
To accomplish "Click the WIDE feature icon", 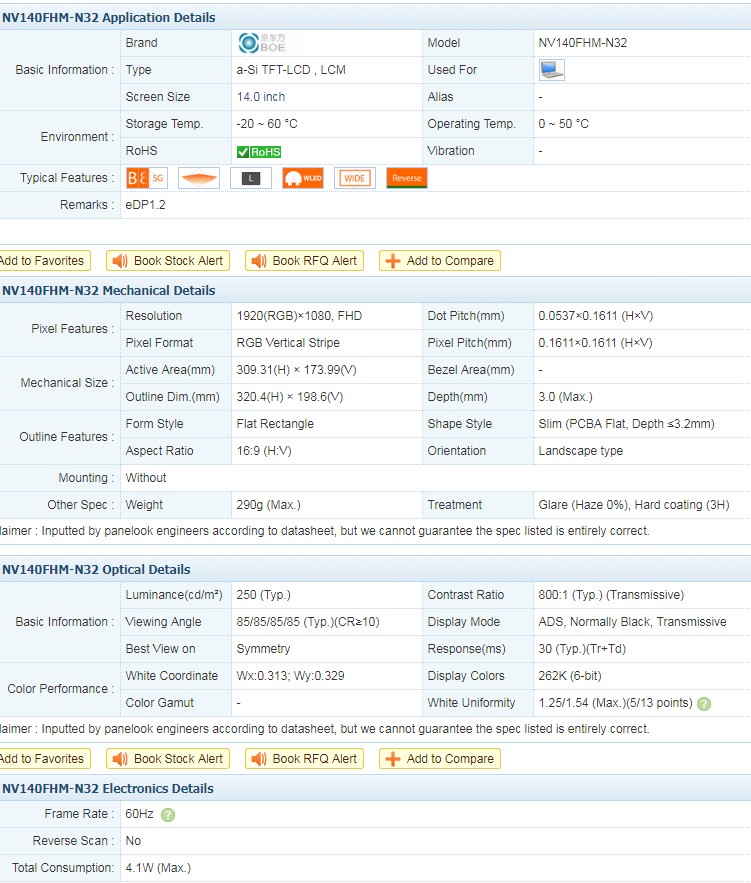I will 355,179.
